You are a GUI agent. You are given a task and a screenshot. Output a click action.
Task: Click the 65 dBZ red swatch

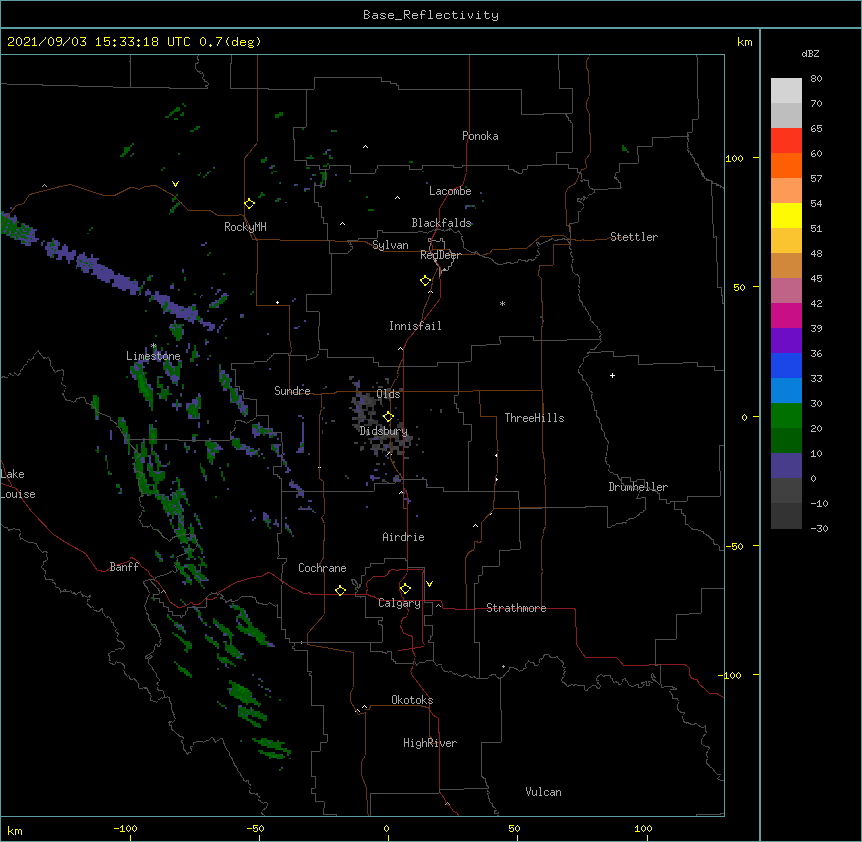[786, 141]
